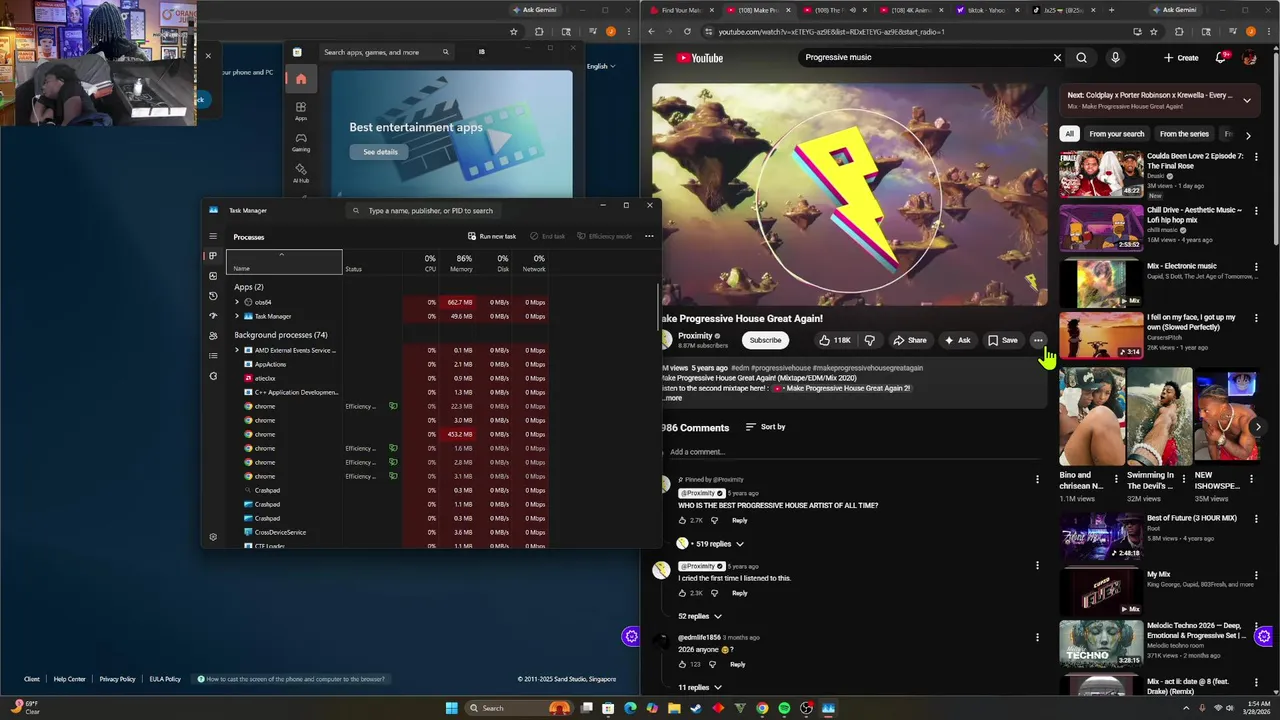Open more actions ellipsis under the video
This screenshot has height=720, width=1280.
click(1038, 340)
